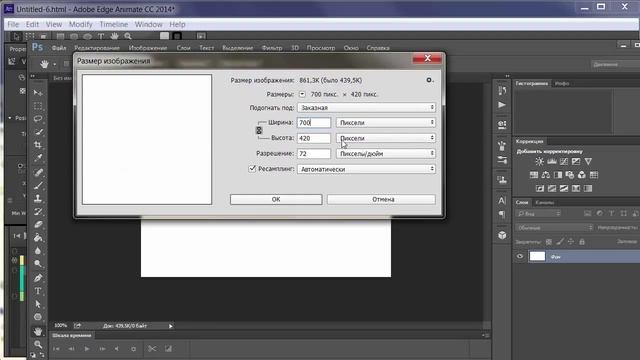Open dialog settings gear icon
Viewport: 640px width, 360px height.
click(429, 80)
